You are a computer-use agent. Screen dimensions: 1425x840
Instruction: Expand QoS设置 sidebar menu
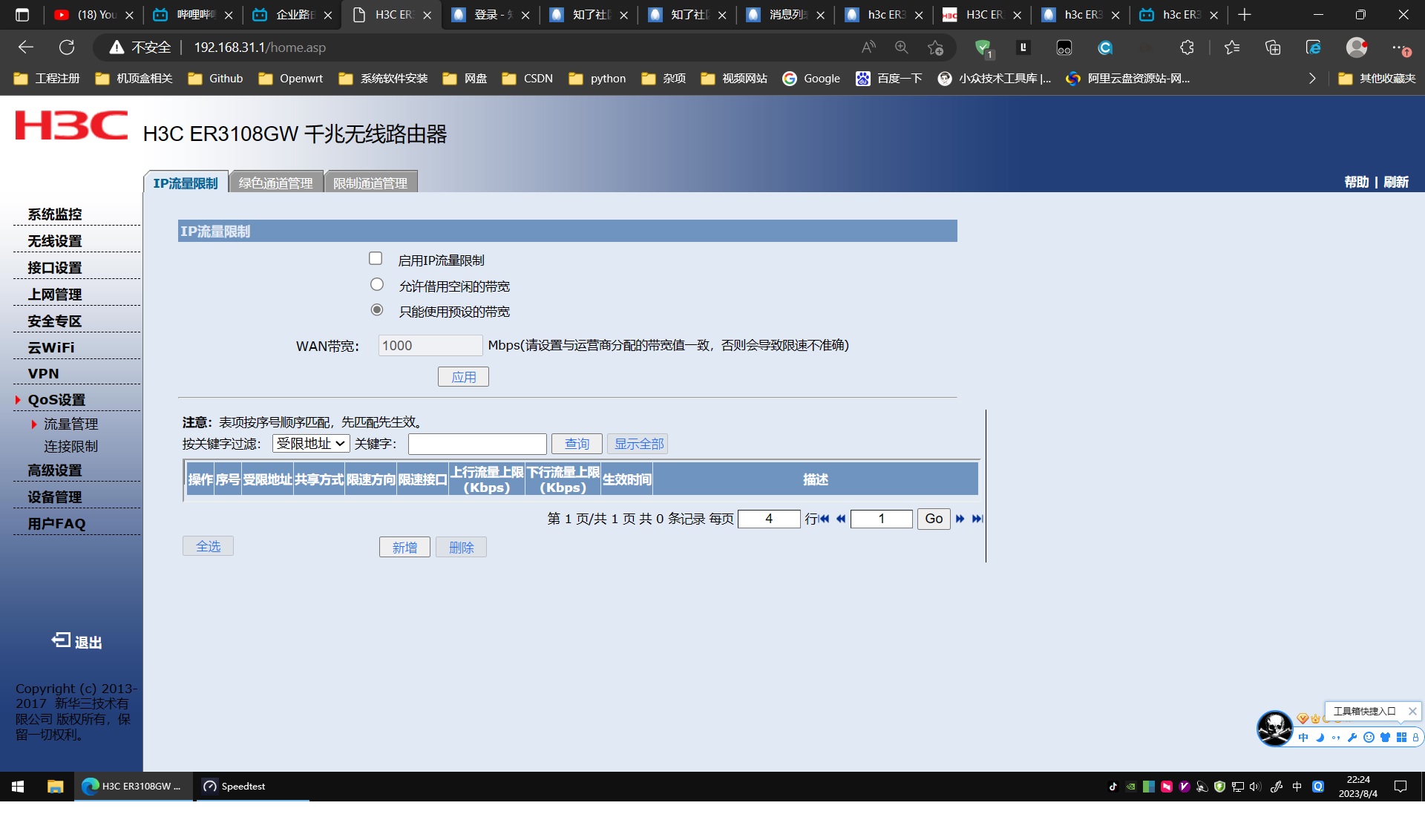tap(56, 400)
